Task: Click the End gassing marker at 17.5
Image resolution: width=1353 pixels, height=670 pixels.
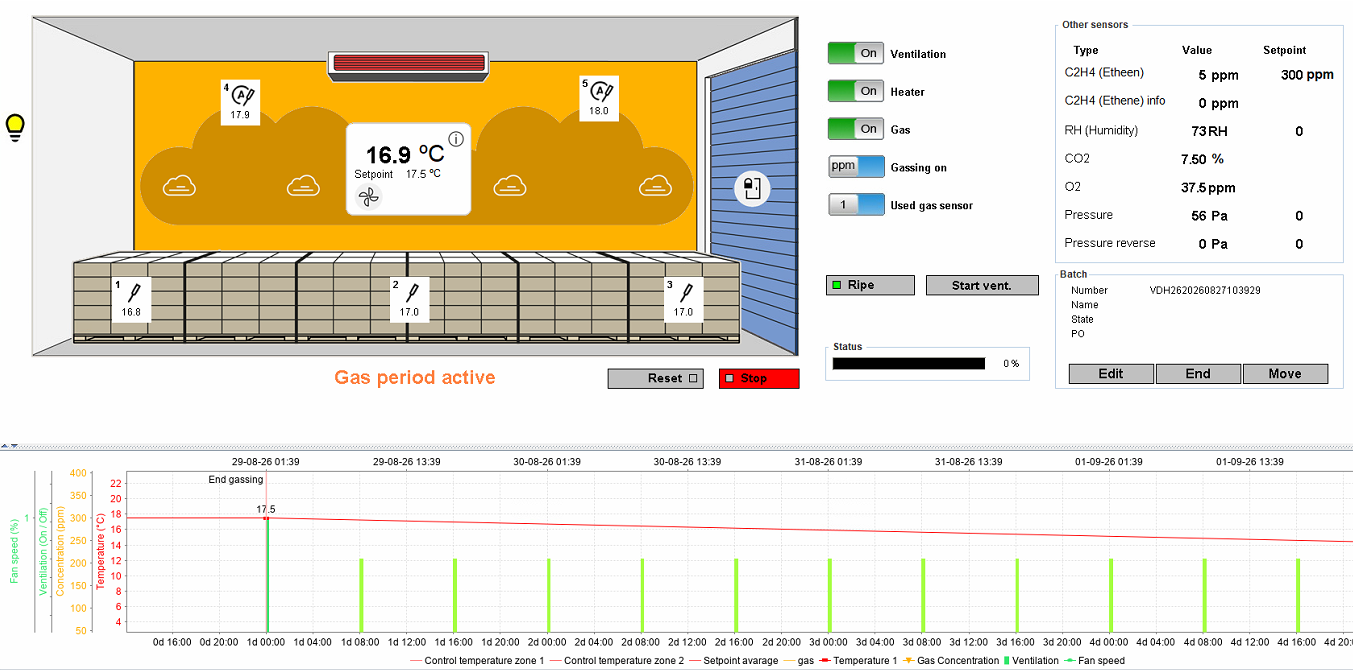Action: (x=266, y=517)
